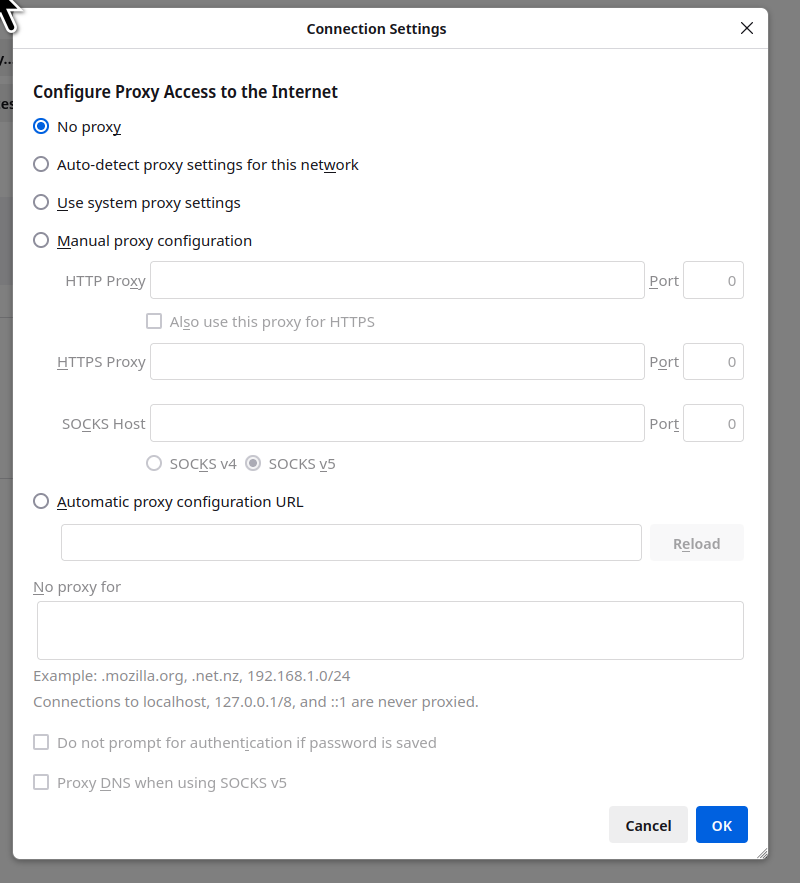Click the HTTPS Proxy Port field
Viewport: 800px width, 883px height.
click(x=713, y=362)
